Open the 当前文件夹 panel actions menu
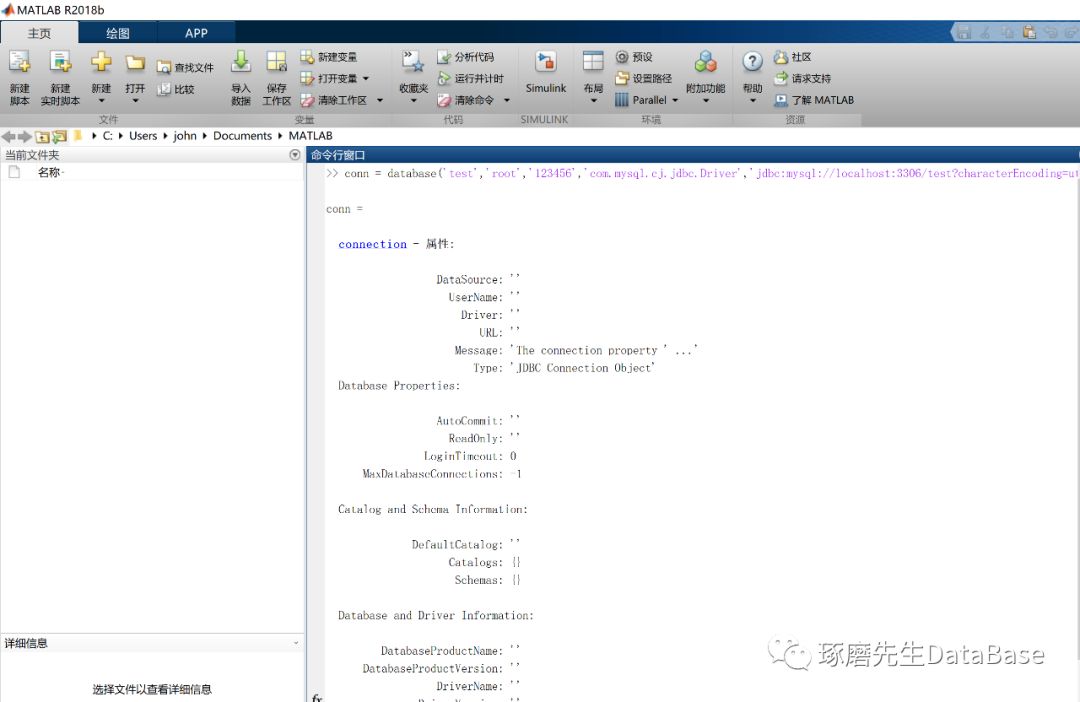 295,155
